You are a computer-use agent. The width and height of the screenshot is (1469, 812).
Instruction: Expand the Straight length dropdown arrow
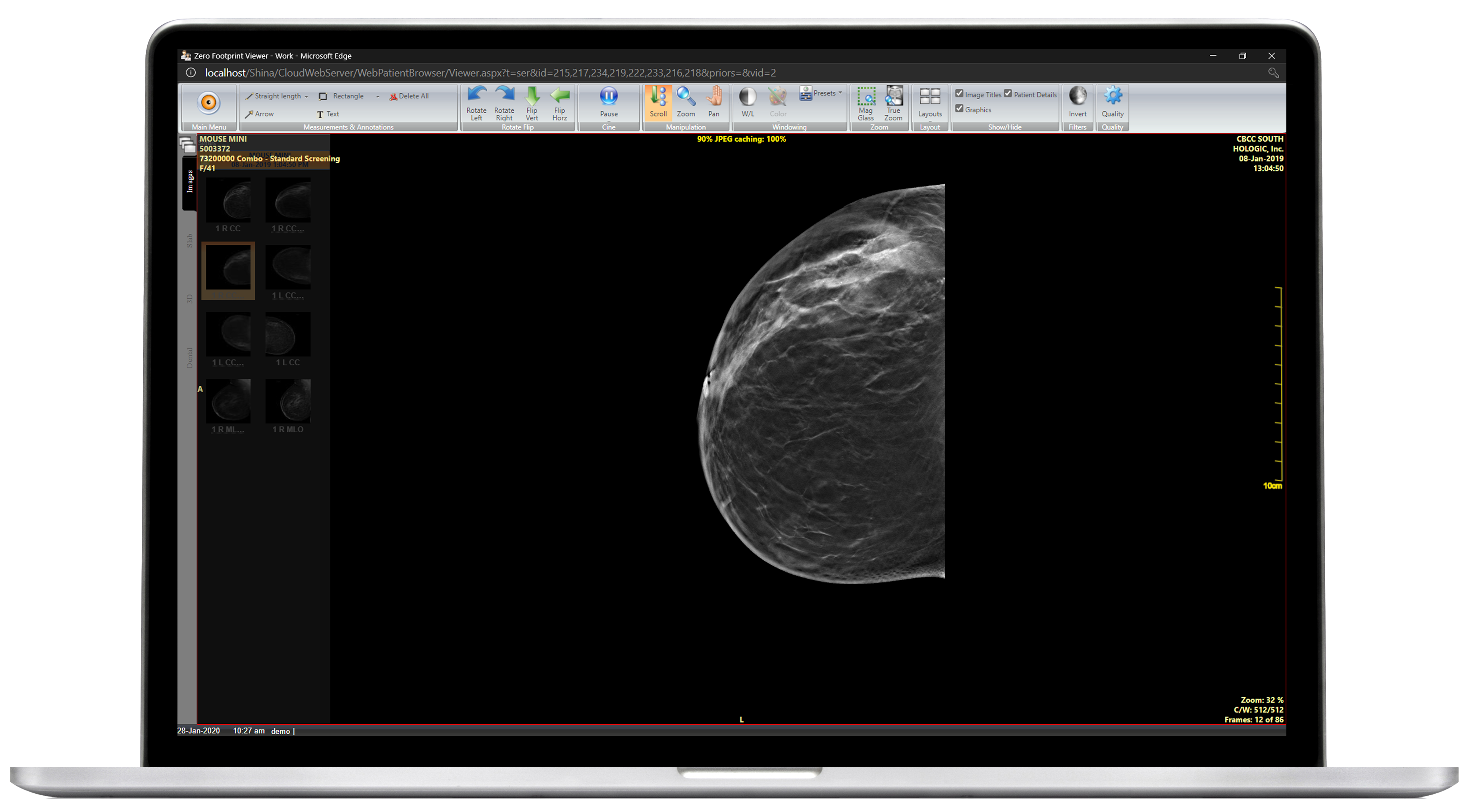[x=306, y=96]
